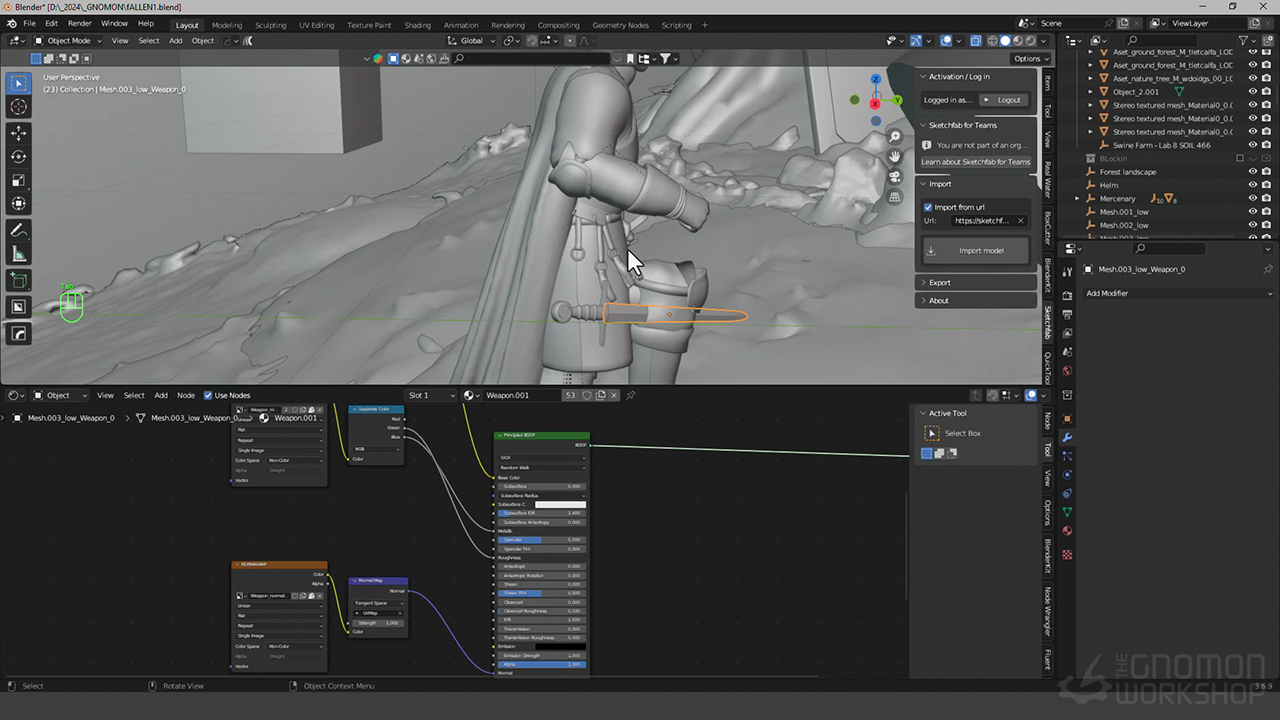Disable the Use Nodes checkbox
The width and height of the screenshot is (1280, 720).
(x=208, y=395)
